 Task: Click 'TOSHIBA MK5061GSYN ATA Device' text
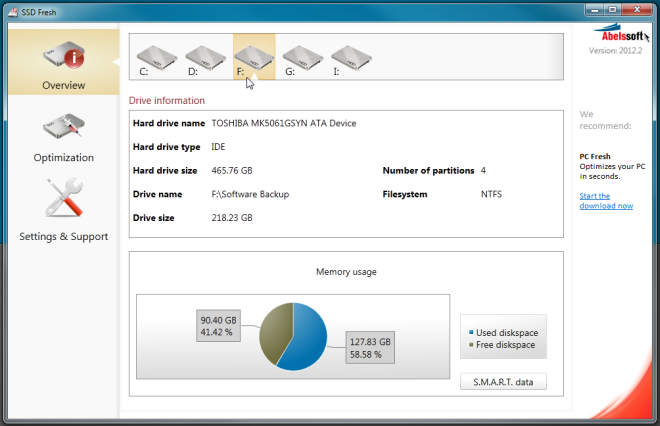point(284,123)
